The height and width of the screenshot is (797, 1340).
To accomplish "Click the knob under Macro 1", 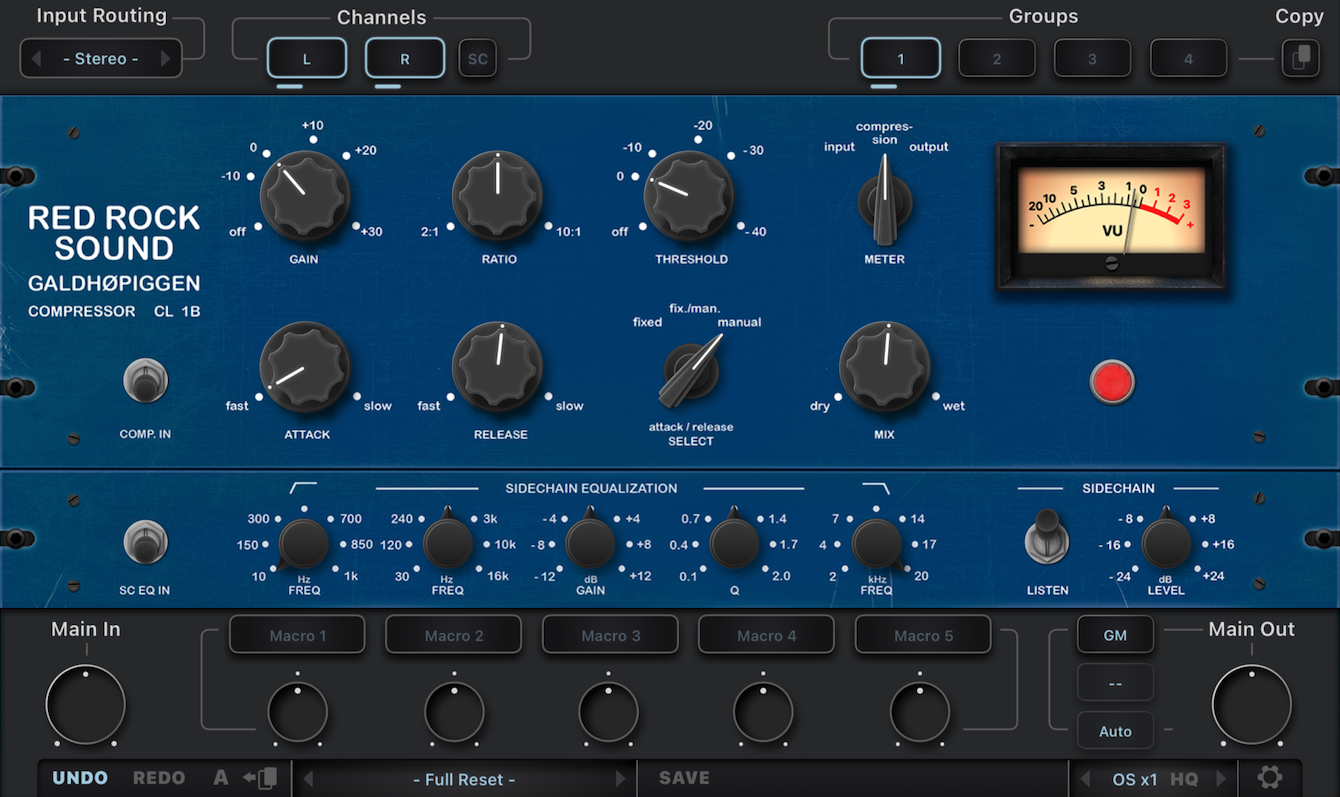I will point(298,713).
